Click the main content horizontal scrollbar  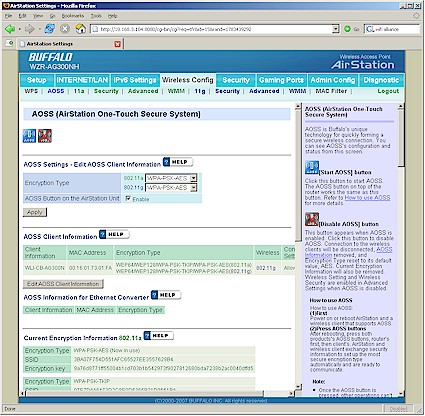(x=145, y=394)
